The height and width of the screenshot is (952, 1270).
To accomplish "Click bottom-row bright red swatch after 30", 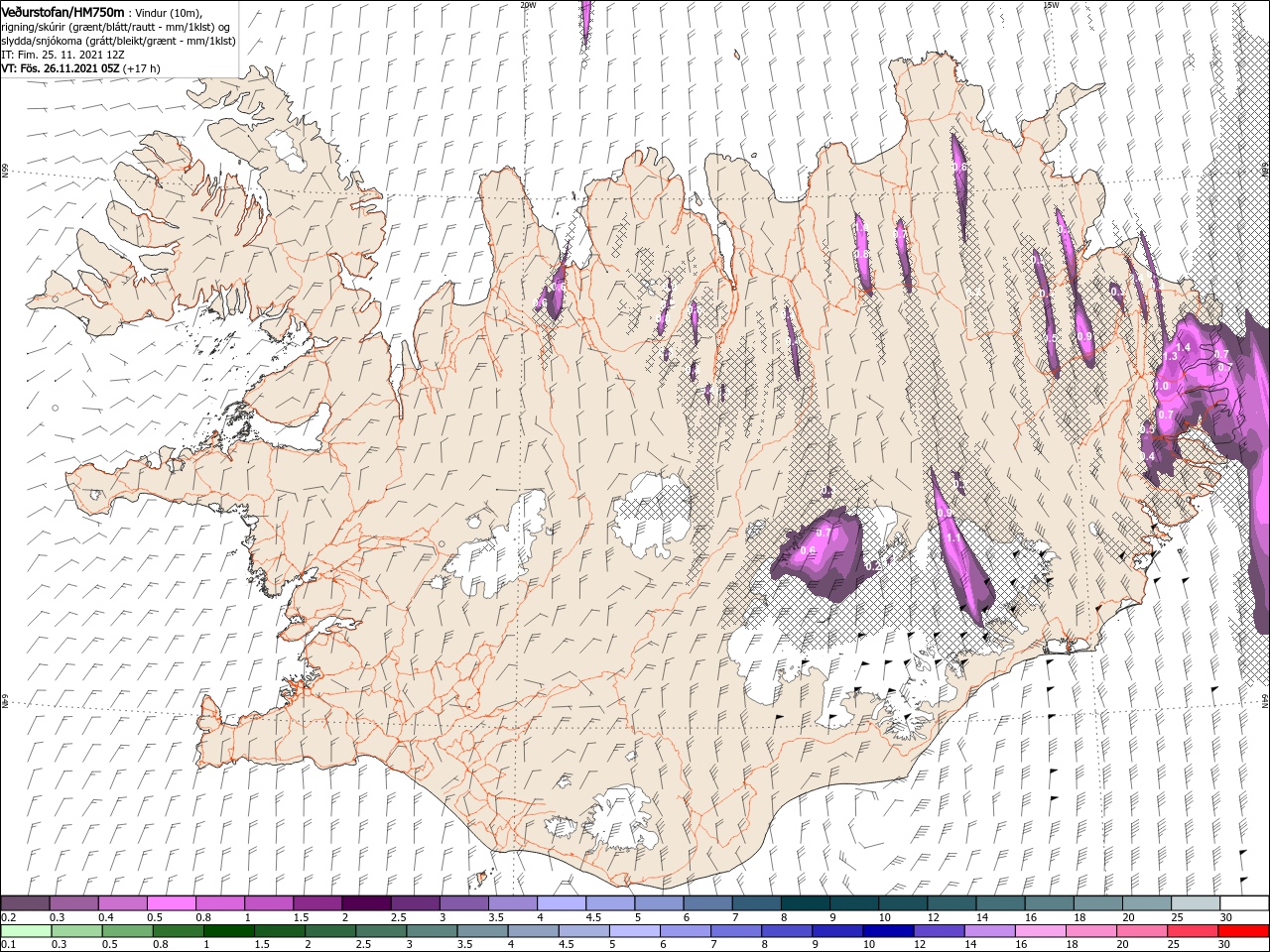I will click(1244, 931).
